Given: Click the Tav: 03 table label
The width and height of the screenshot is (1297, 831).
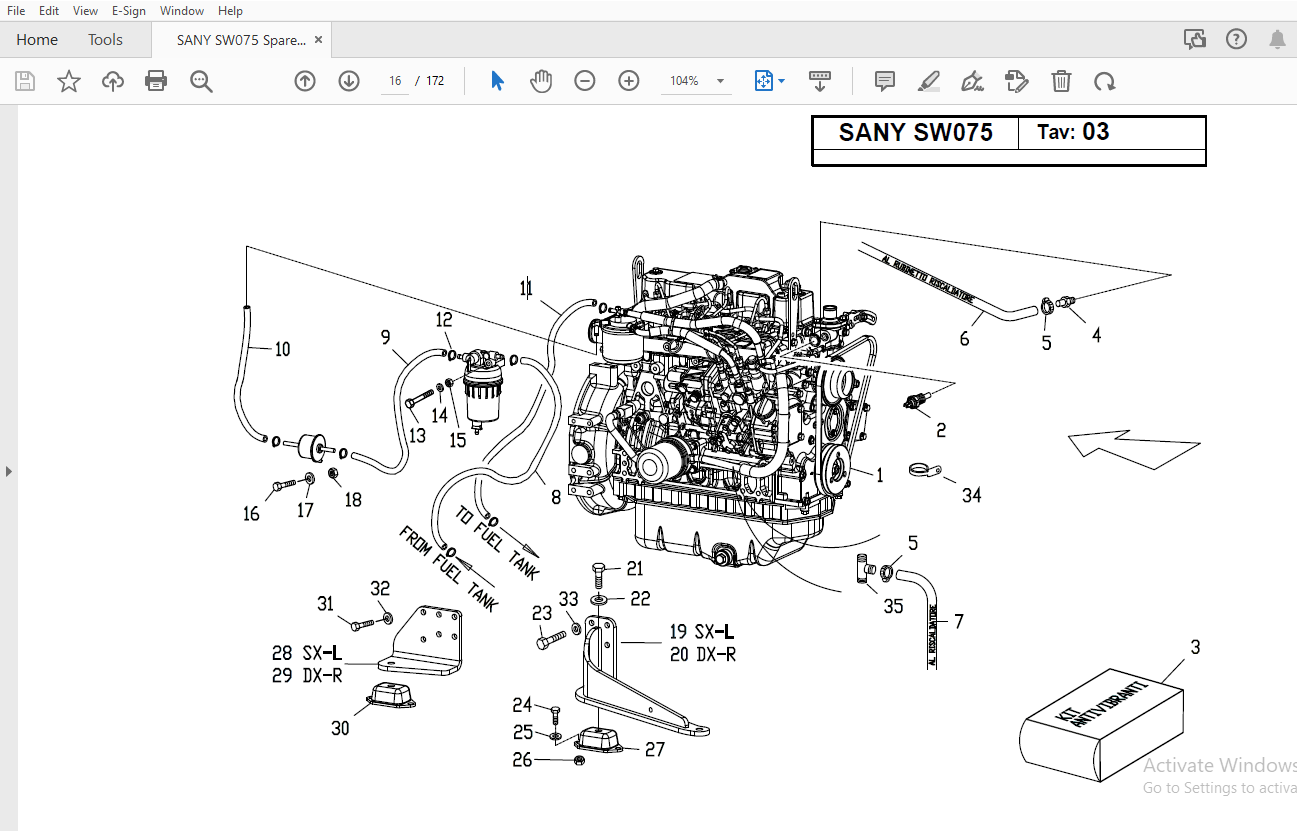Looking at the screenshot, I should tap(1073, 132).
